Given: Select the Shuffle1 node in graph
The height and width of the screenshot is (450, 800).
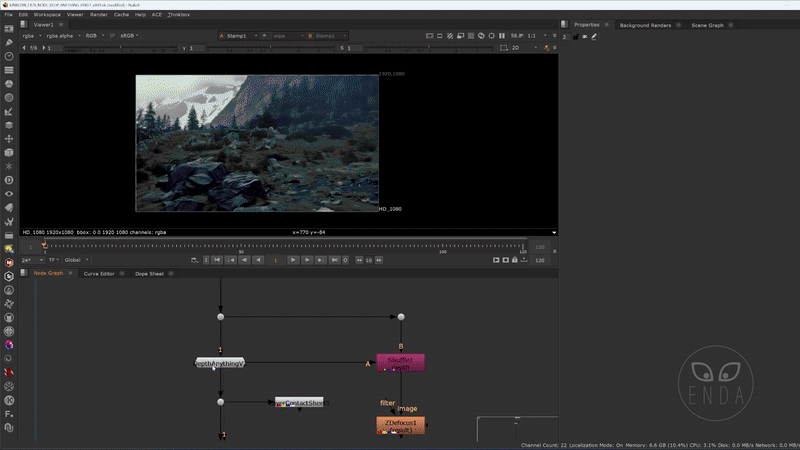Looking at the screenshot, I should click(400, 363).
